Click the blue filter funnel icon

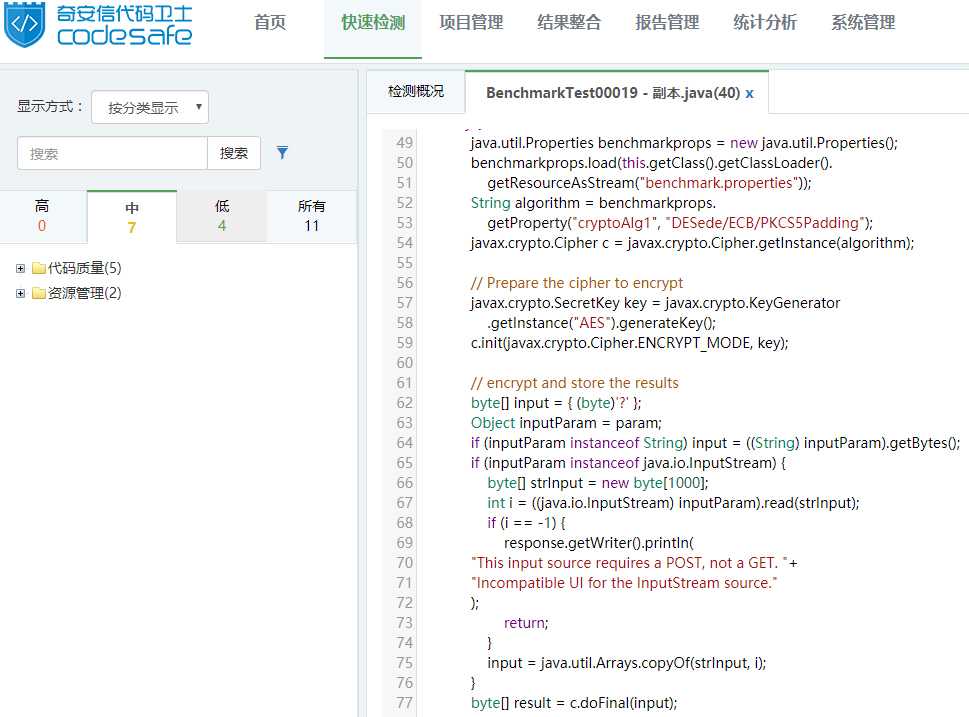pos(282,153)
